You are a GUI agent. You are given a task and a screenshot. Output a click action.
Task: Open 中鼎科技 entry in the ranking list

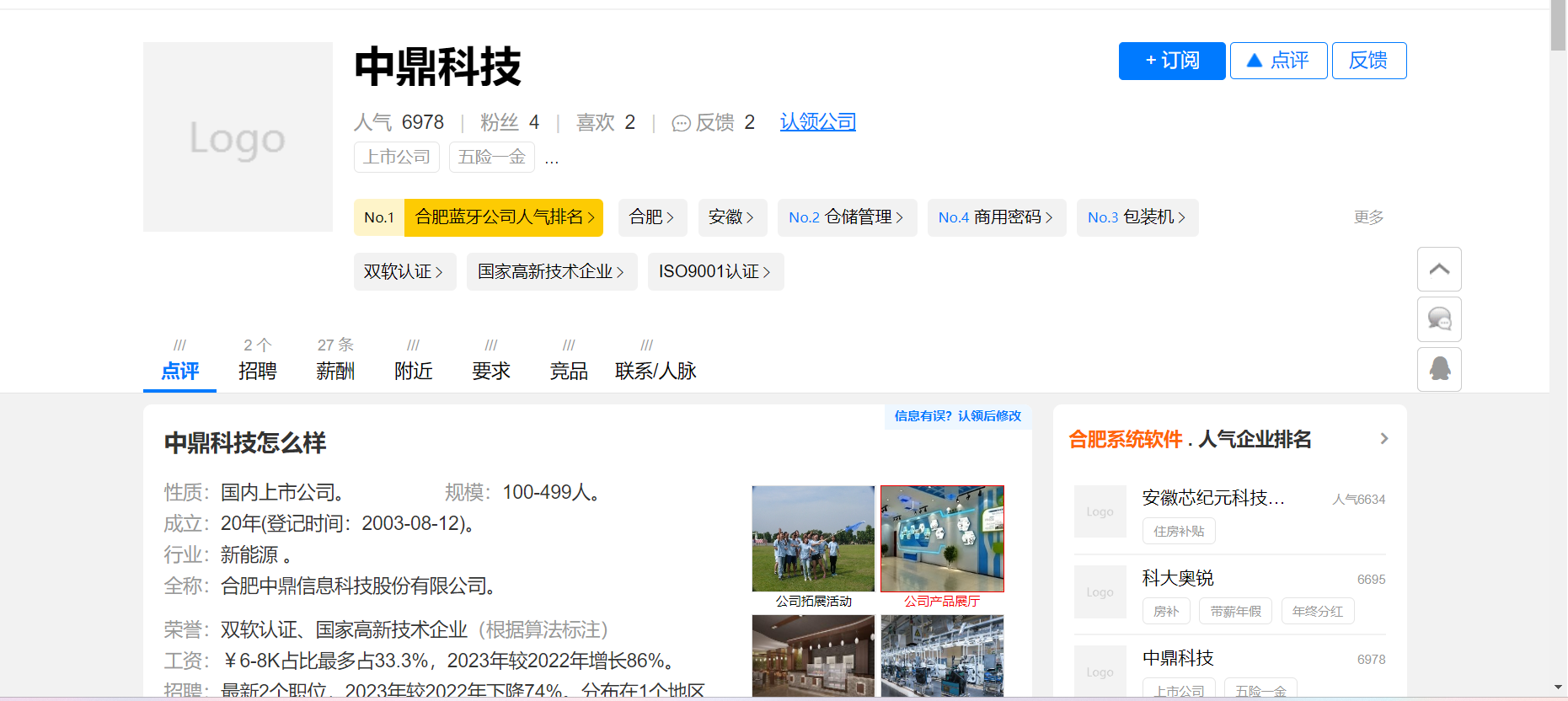[x=1178, y=658]
